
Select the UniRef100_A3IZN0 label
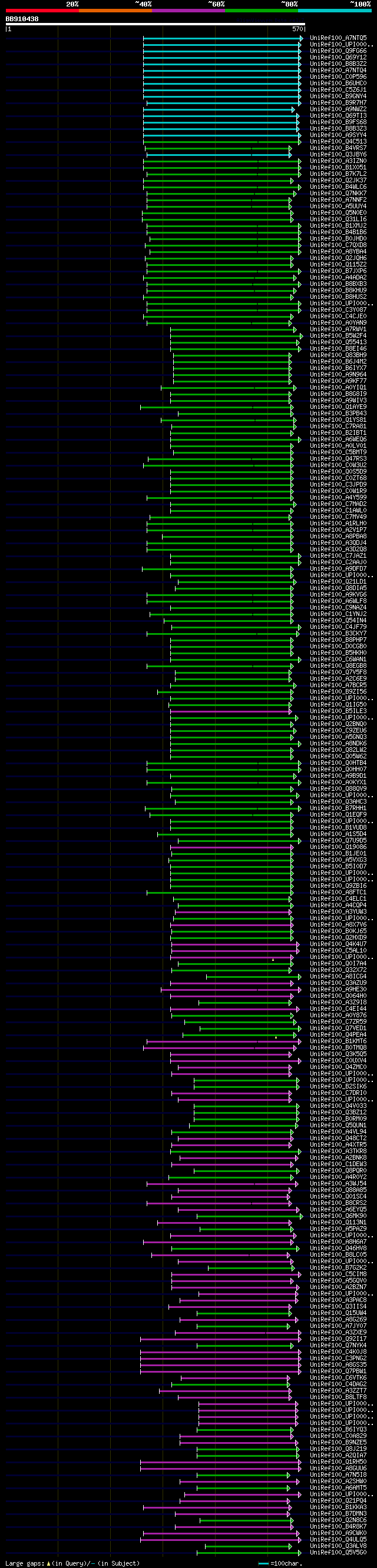pyautogui.click(x=338, y=161)
